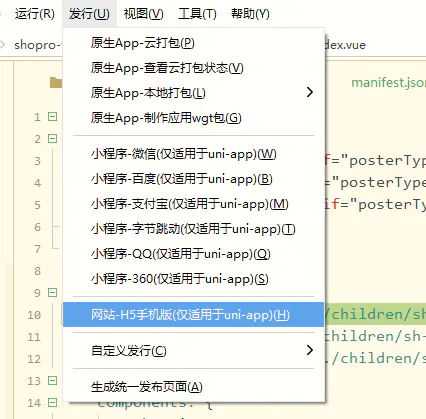This screenshot has width=426, height=419.
Task: Switch to the manifest.json tab
Action: (x=388, y=83)
